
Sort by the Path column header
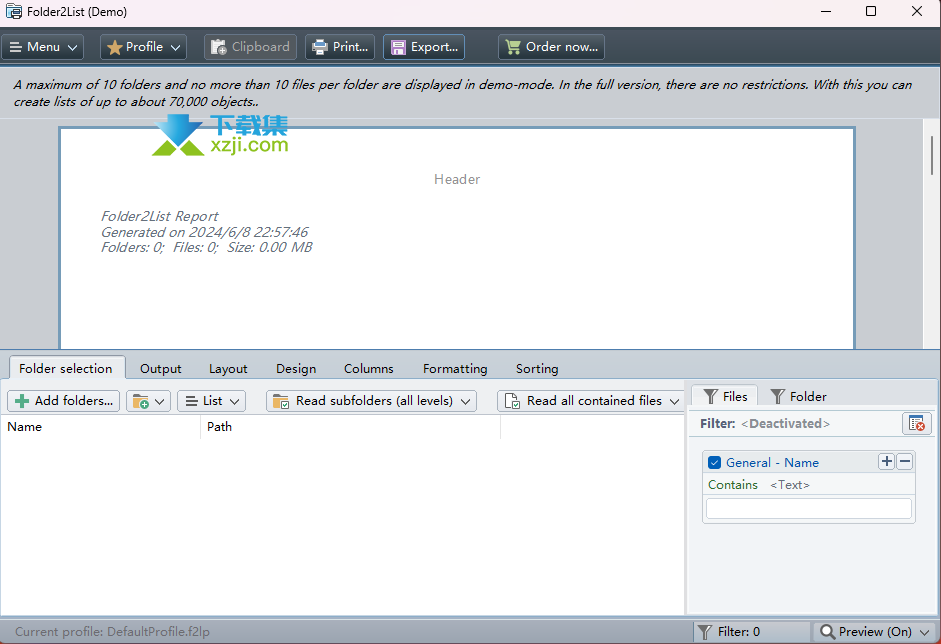click(x=350, y=427)
